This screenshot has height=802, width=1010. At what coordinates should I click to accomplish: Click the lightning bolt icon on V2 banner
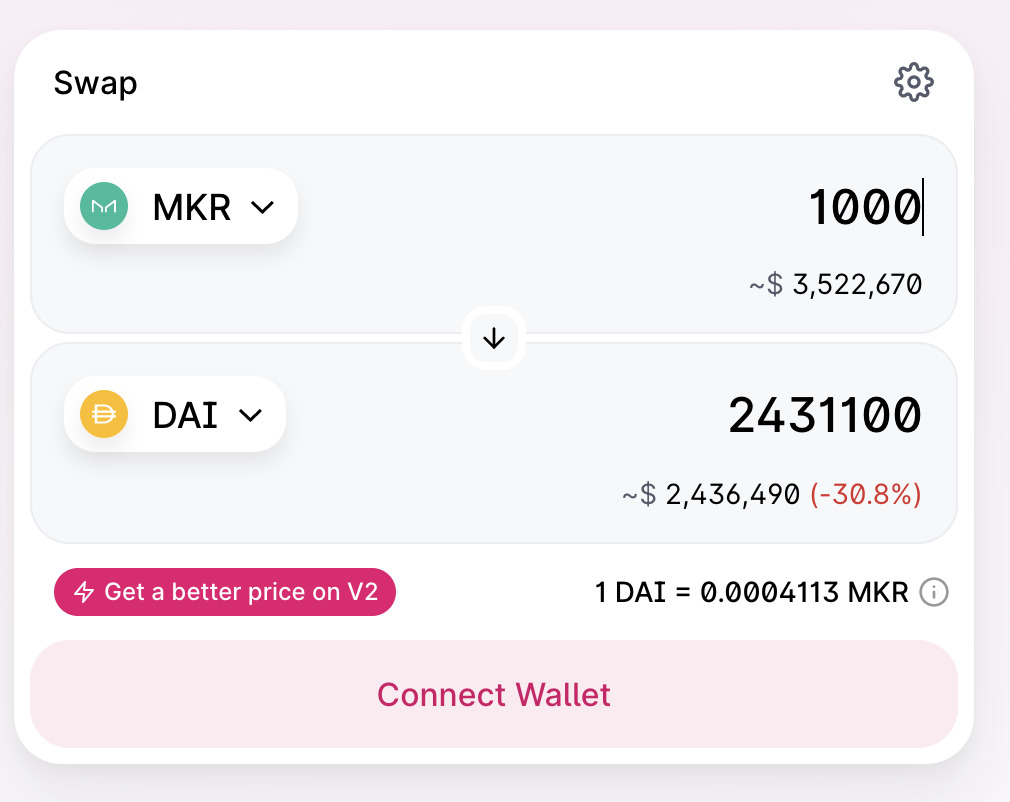[85, 592]
